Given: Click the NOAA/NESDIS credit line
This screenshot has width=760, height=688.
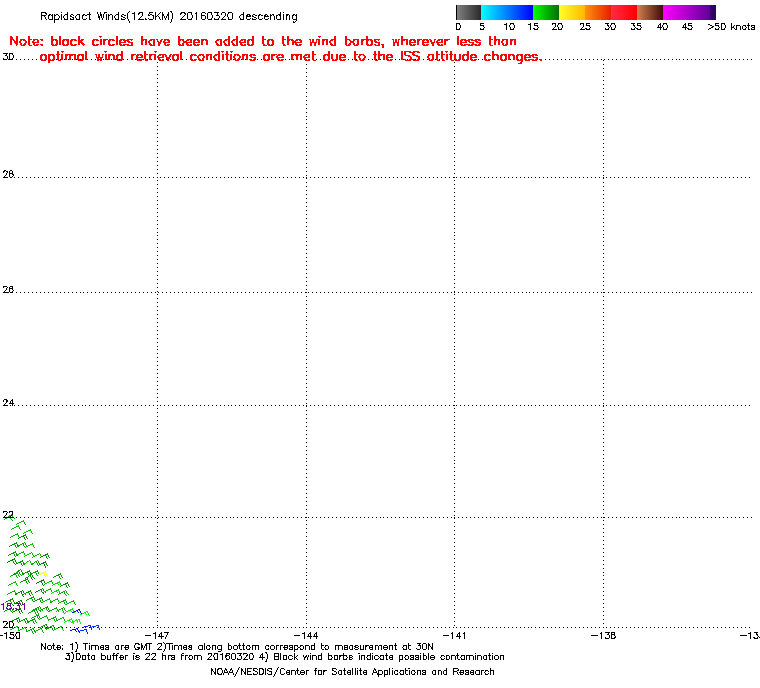Looking at the screenshot, I should pos(352,672).
